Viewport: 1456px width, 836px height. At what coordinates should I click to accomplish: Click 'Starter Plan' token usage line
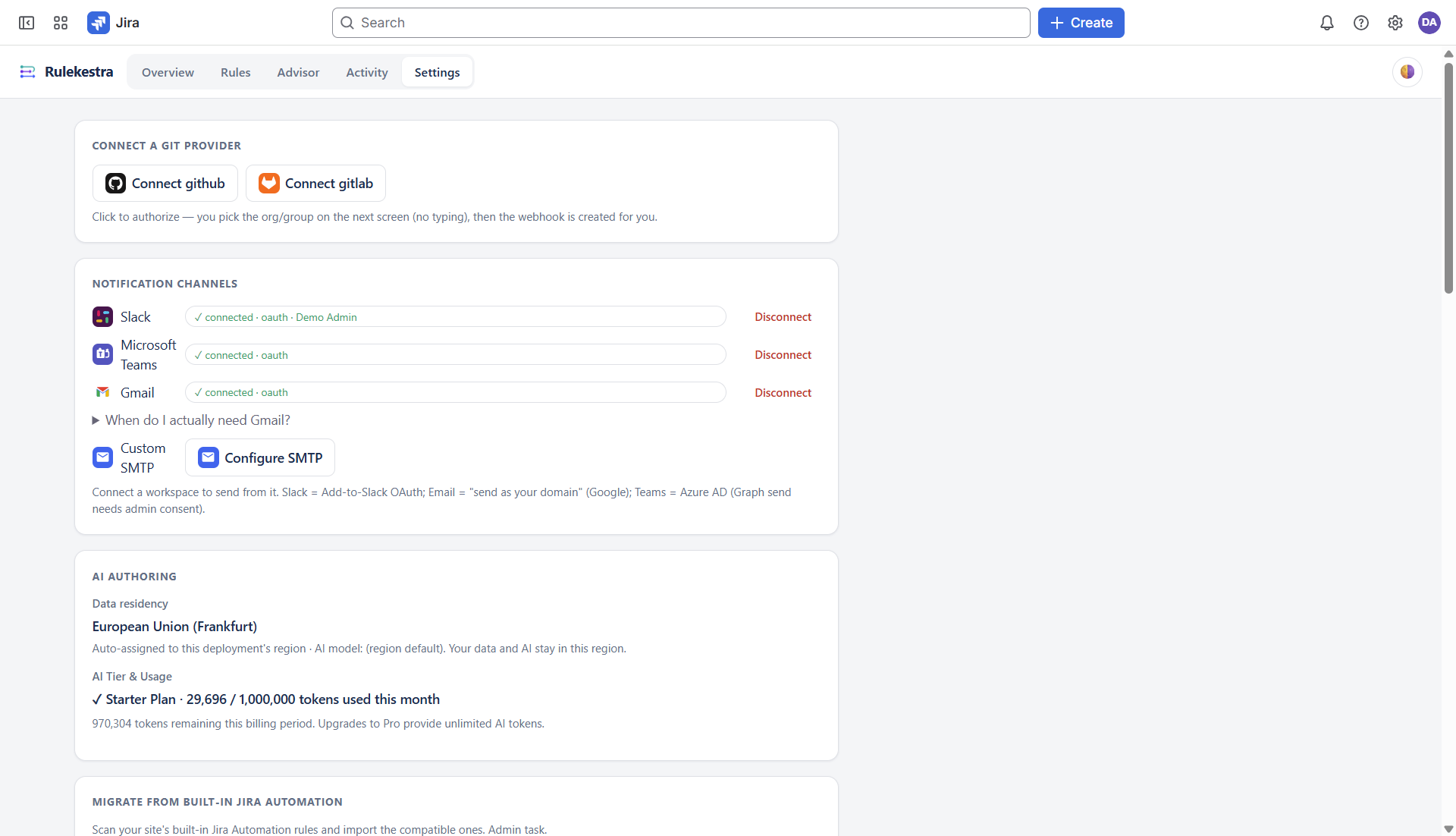click(265, 699)
